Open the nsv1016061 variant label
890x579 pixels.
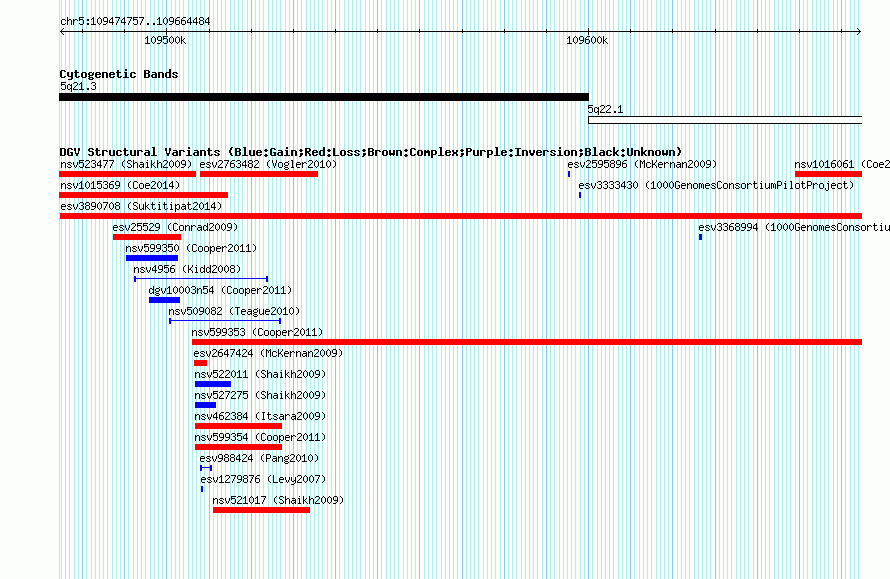tap(842, 164)
